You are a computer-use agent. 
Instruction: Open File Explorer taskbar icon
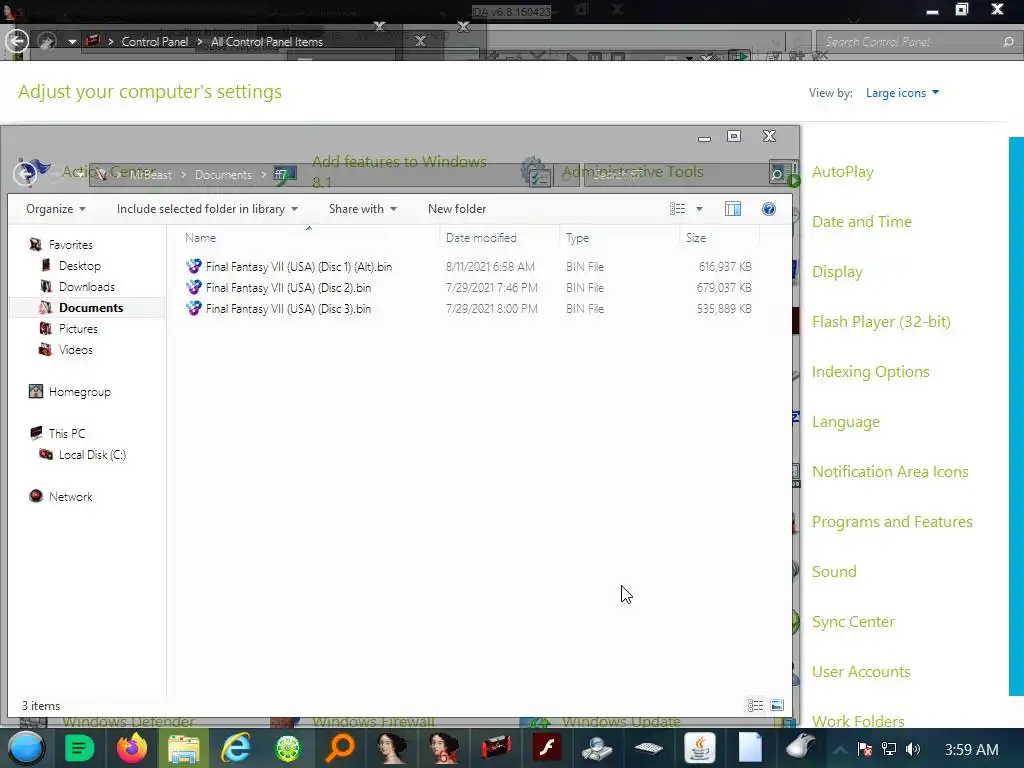click(x=184, y=748)
